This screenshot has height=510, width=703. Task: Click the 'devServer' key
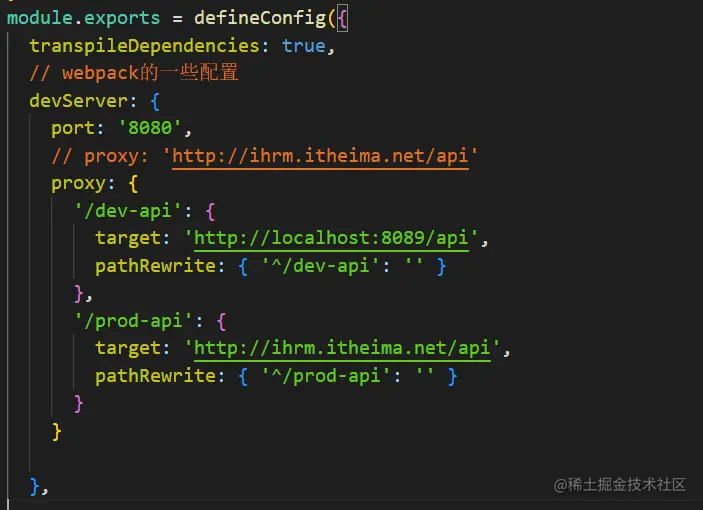click(79, 101)
